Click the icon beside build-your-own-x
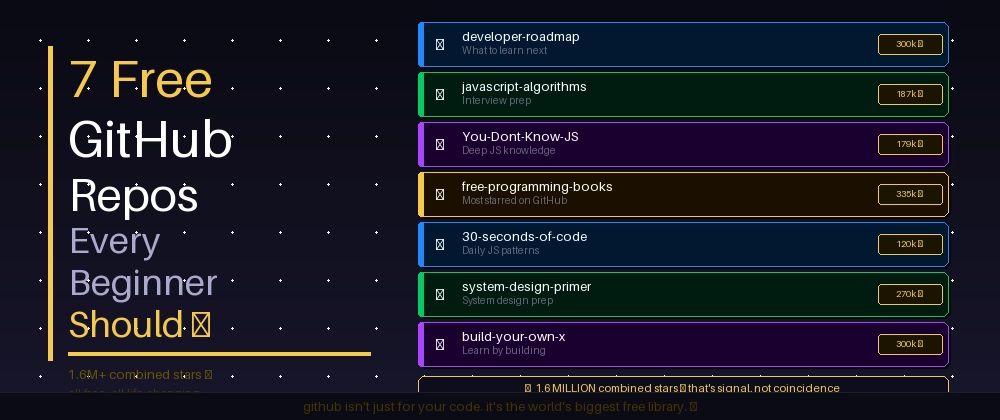 439,345
